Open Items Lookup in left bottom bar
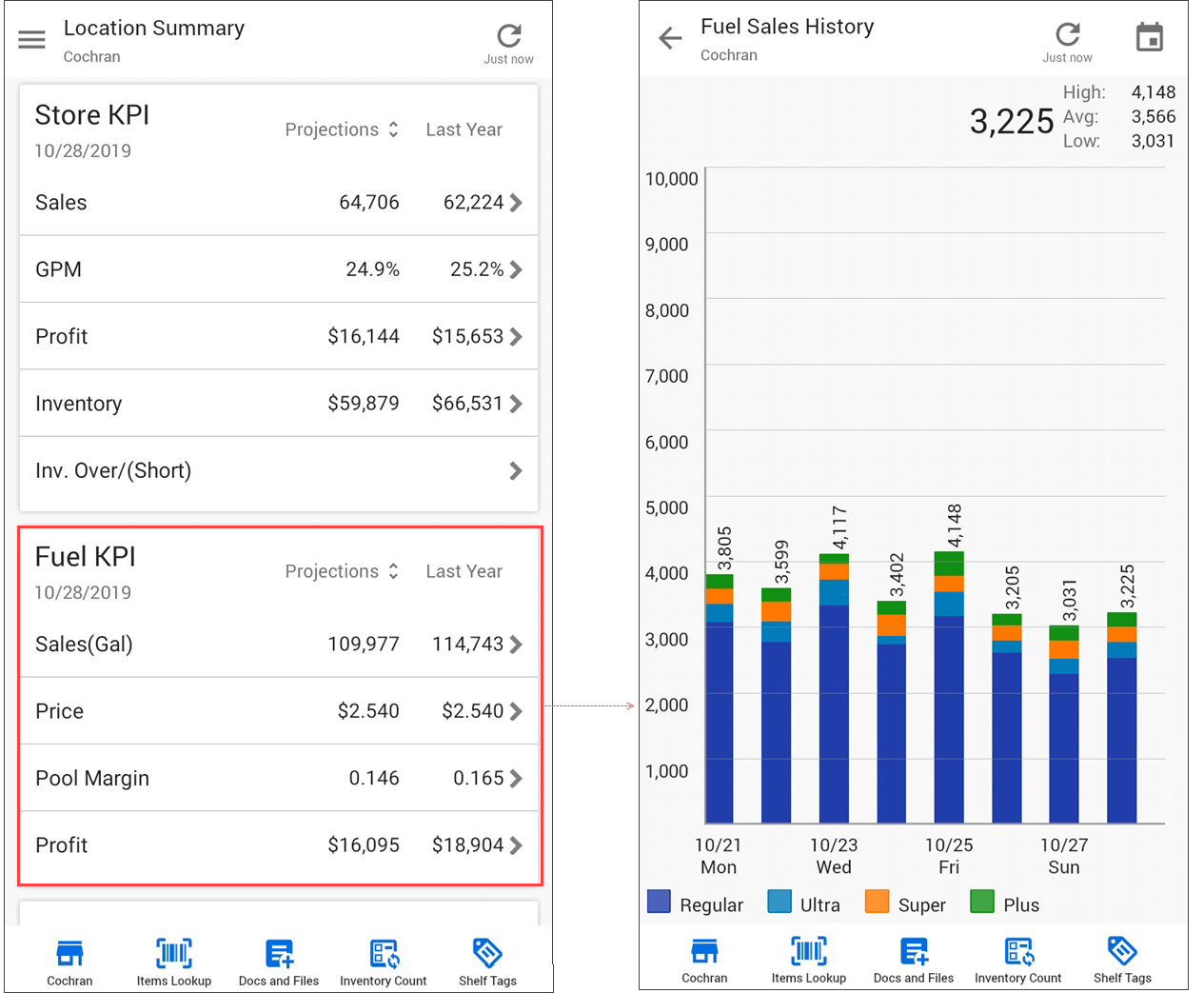Image resolution: width=1204 pixels, height=993 pixels. pos(173,962)
